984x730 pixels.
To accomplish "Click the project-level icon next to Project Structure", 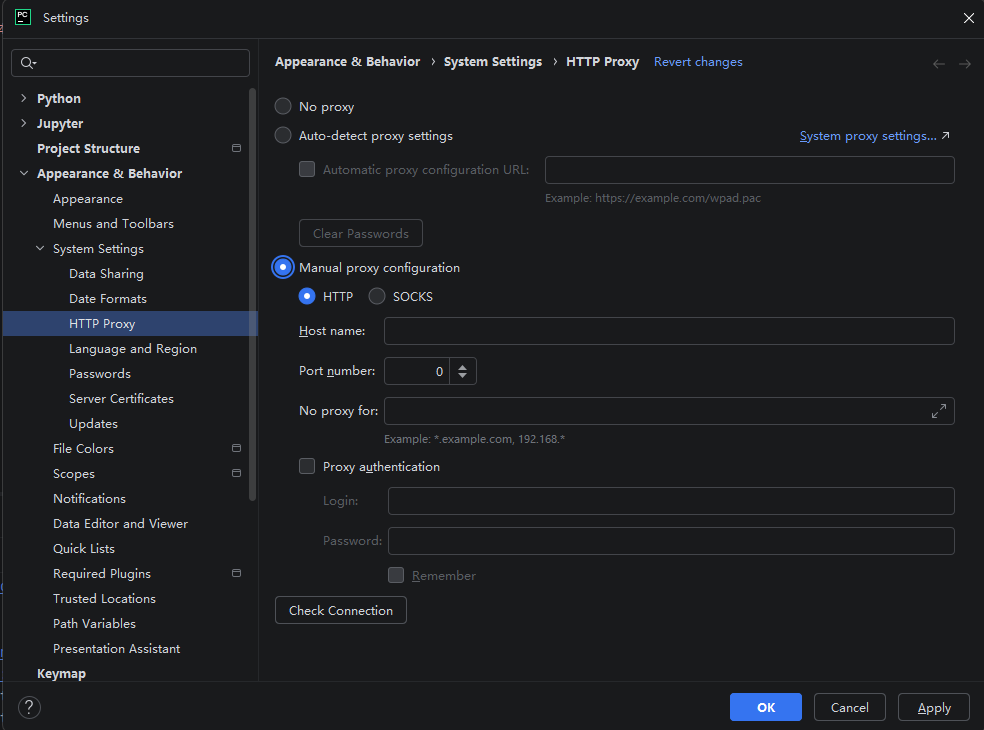I will (x=237, y=148).
